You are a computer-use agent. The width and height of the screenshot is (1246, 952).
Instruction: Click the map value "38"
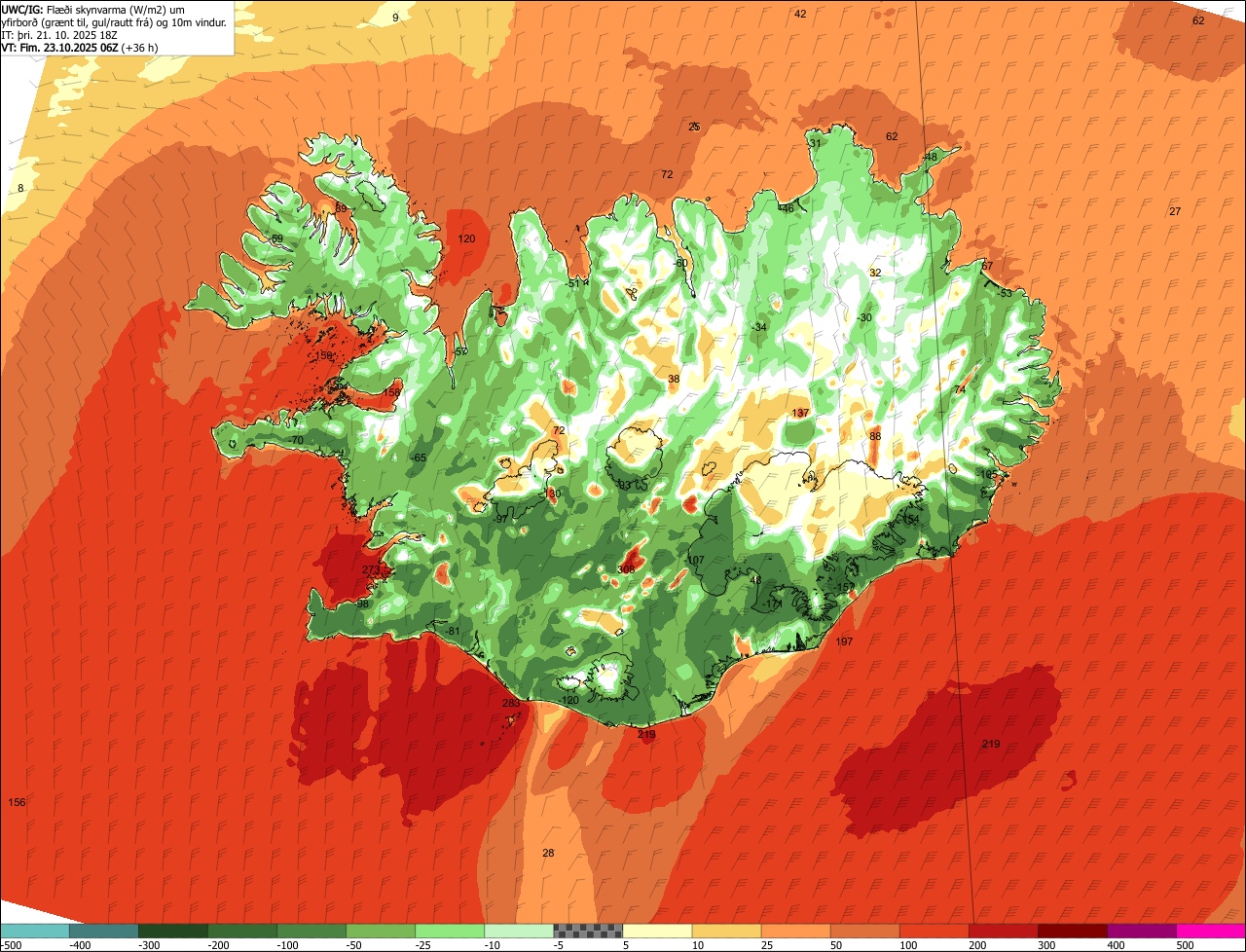click(674, 379)
